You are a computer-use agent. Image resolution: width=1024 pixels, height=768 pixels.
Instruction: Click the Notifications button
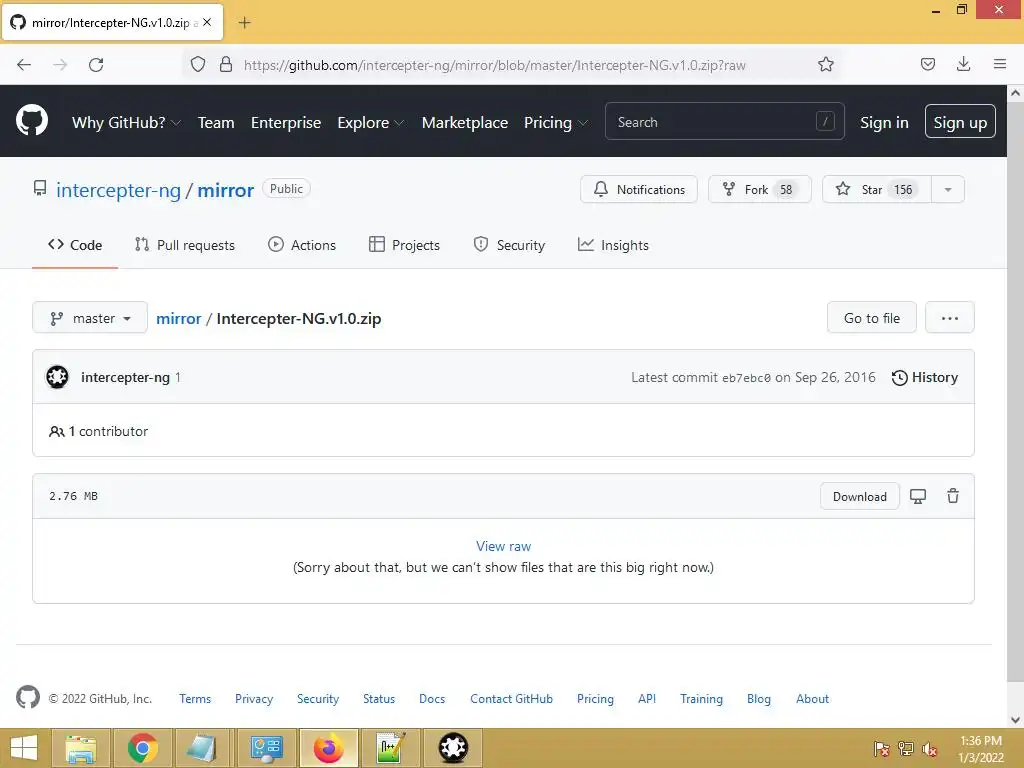639,189
